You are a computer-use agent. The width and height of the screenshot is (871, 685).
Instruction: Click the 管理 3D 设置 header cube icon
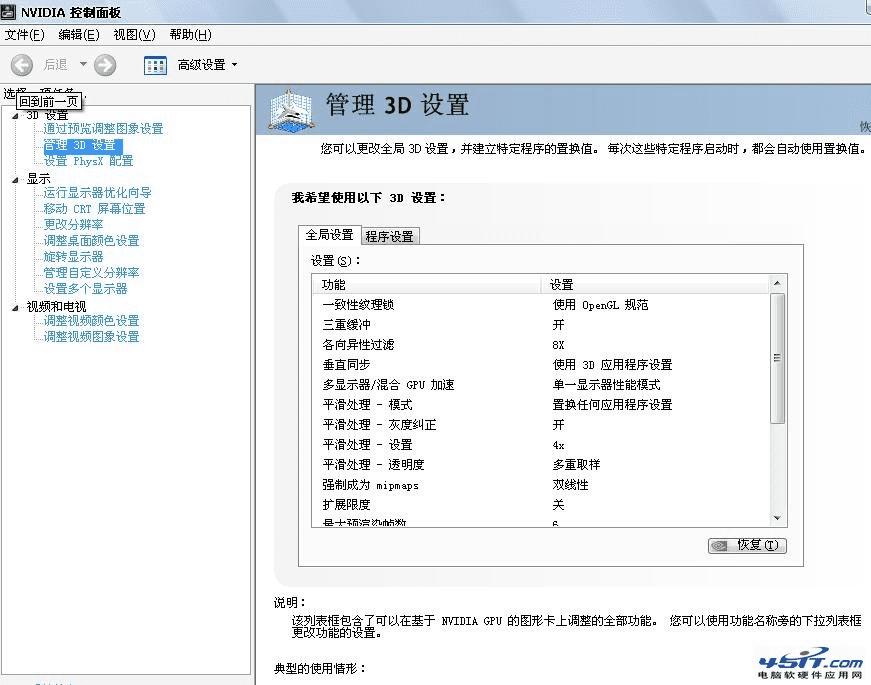(291, 111)
